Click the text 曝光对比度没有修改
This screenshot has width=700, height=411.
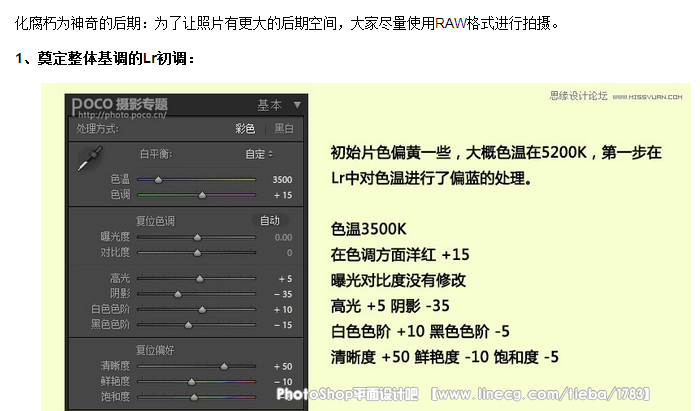[398, 281]
